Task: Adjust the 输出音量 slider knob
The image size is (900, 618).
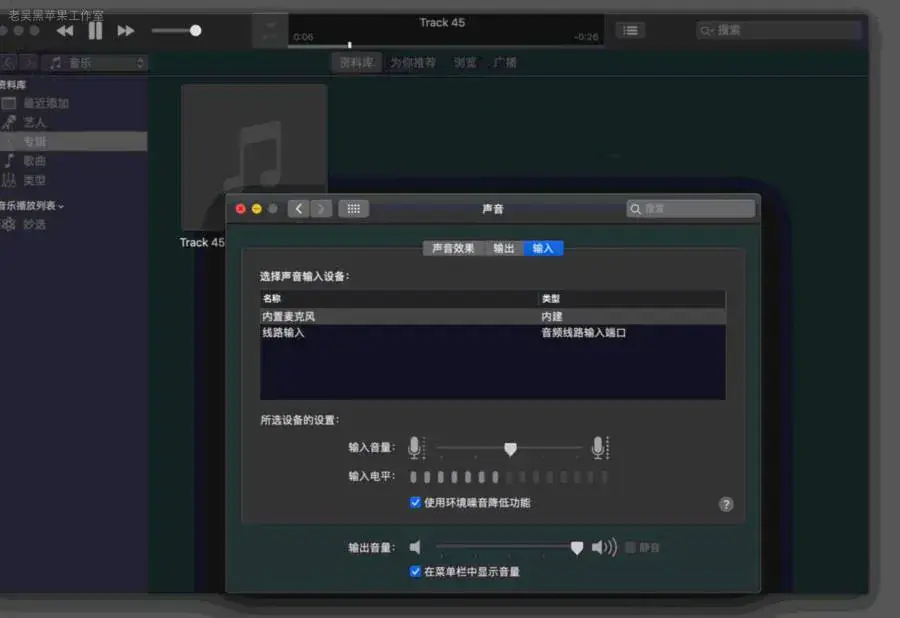Action: (x=577, y=548)
